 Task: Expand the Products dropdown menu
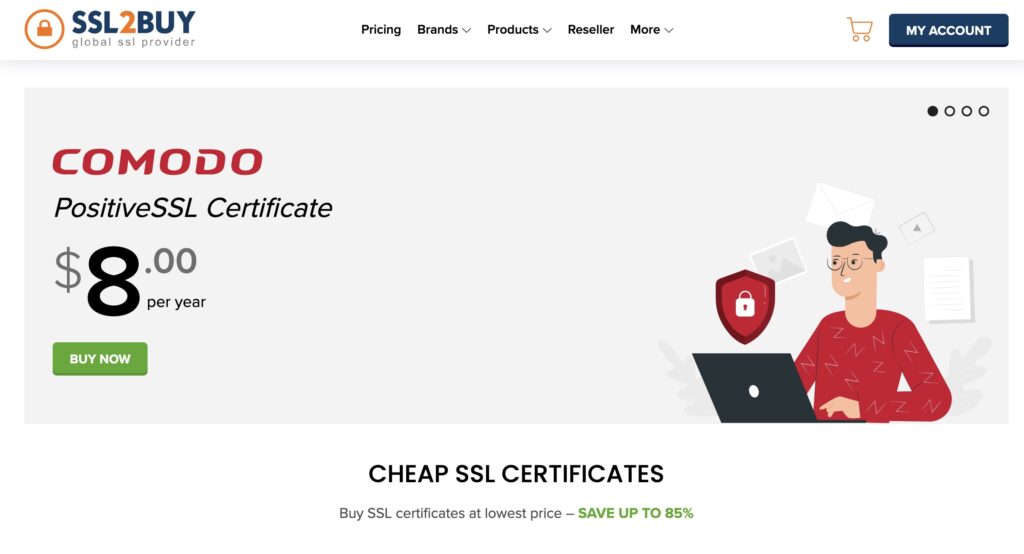tap(519, 29)
